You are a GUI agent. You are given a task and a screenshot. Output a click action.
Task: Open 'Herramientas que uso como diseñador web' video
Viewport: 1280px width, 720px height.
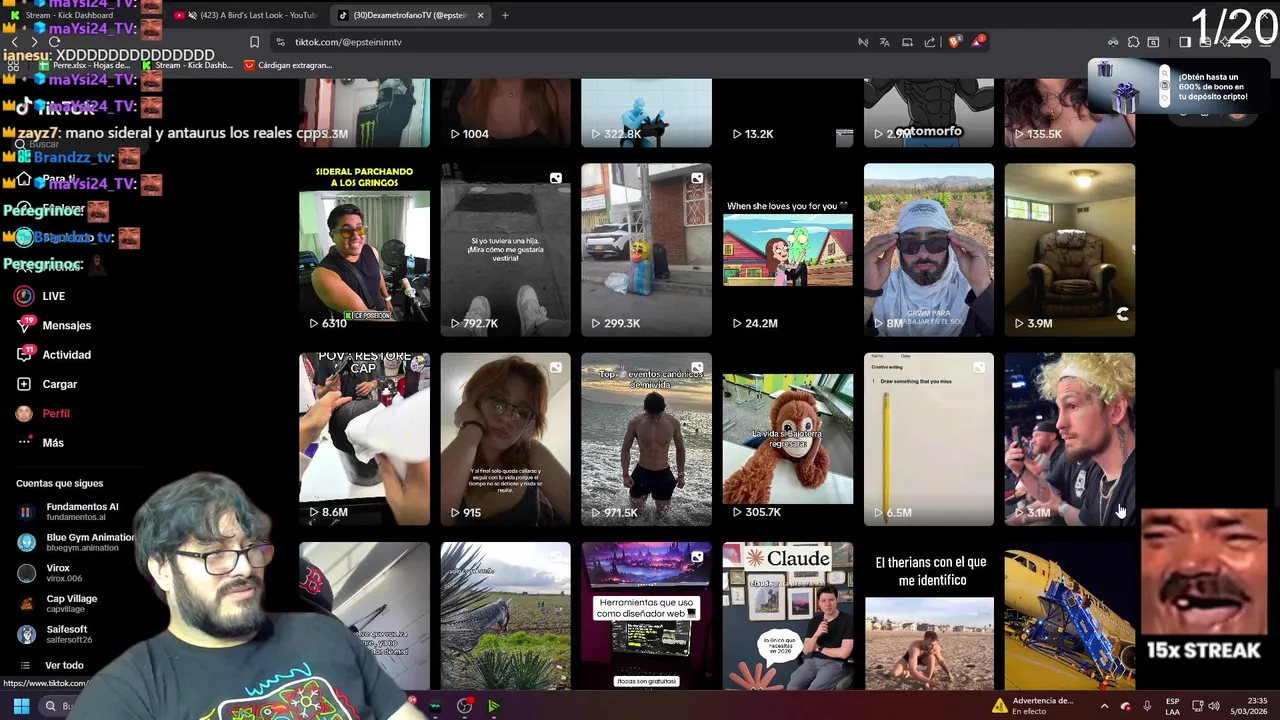[x=646, y=616]
